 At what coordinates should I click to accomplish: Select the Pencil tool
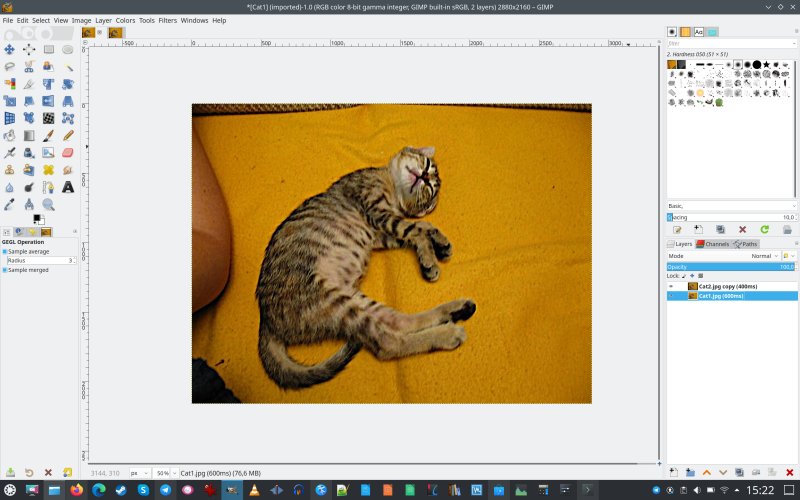click(x=68, y=135)
